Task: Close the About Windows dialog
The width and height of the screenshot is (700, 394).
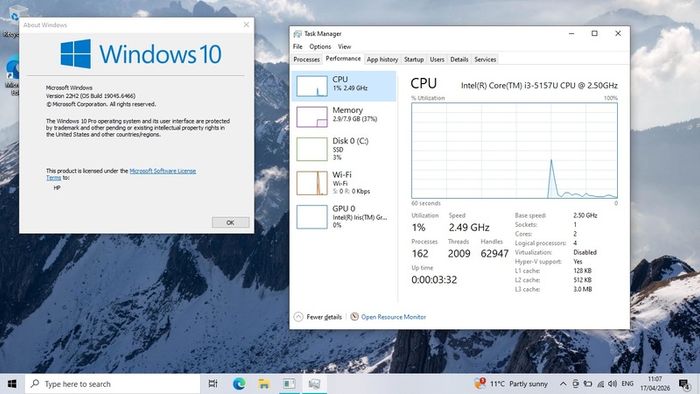Action: (x=246, y=25)
